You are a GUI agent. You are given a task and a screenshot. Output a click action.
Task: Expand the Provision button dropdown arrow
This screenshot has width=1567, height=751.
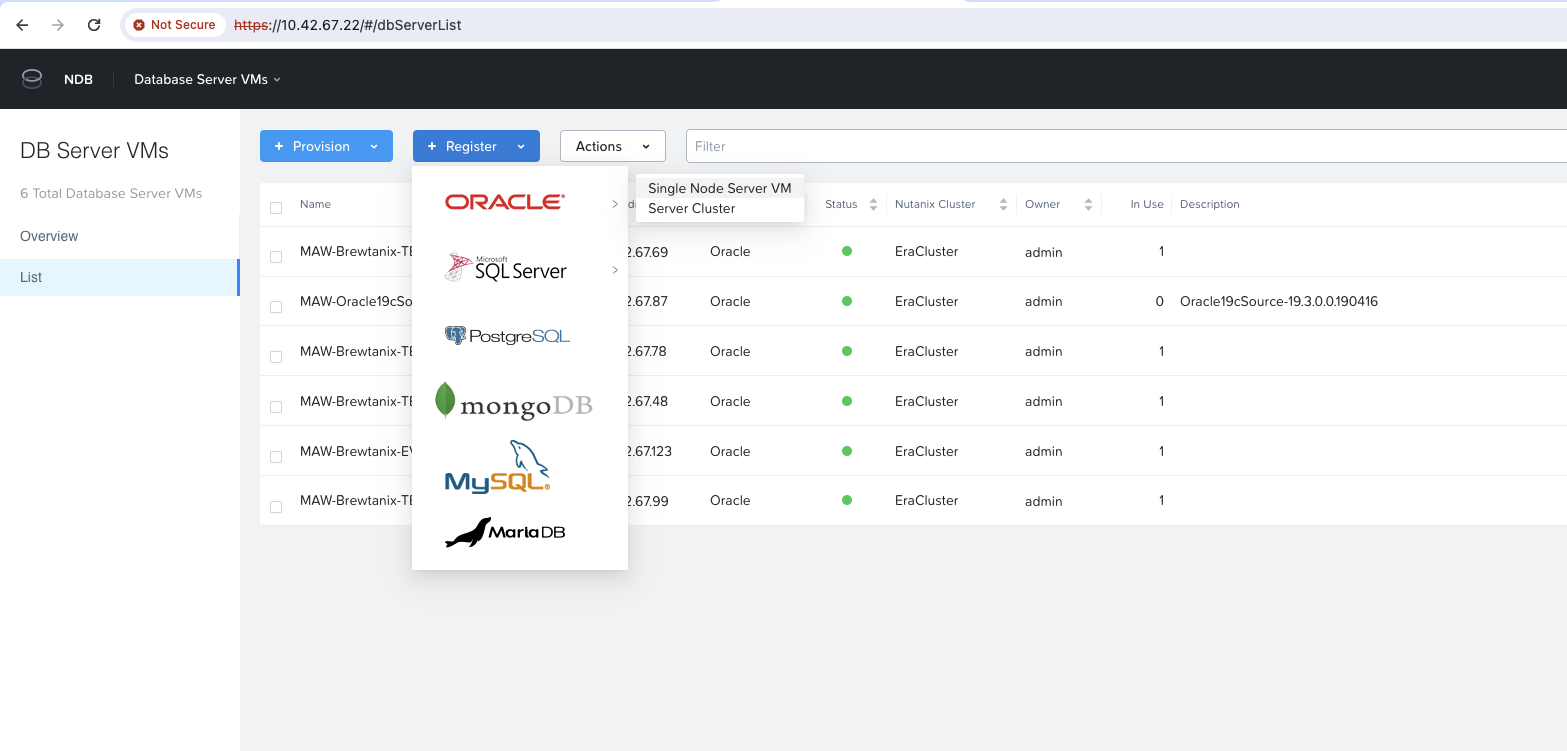click(x=374, y=146)
